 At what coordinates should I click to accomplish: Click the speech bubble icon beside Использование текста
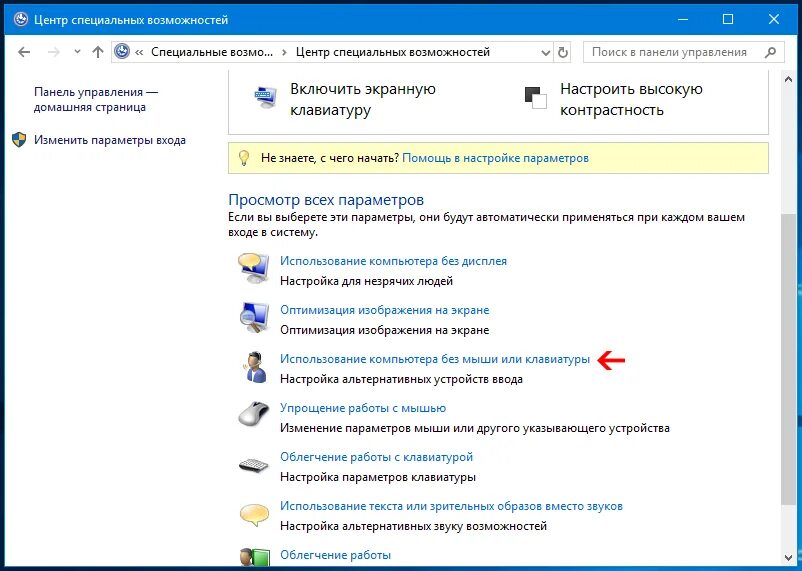(x=254, y=514)
